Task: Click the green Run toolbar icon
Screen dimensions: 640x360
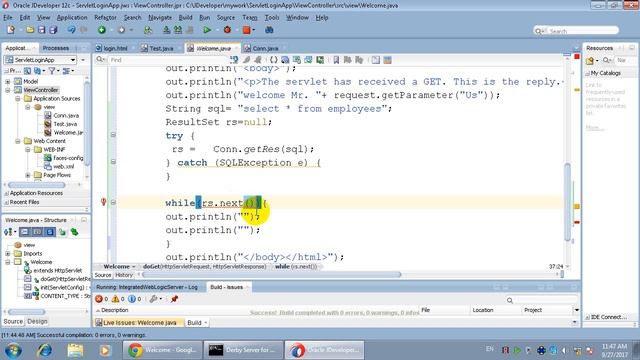Action: coord(207,30)
